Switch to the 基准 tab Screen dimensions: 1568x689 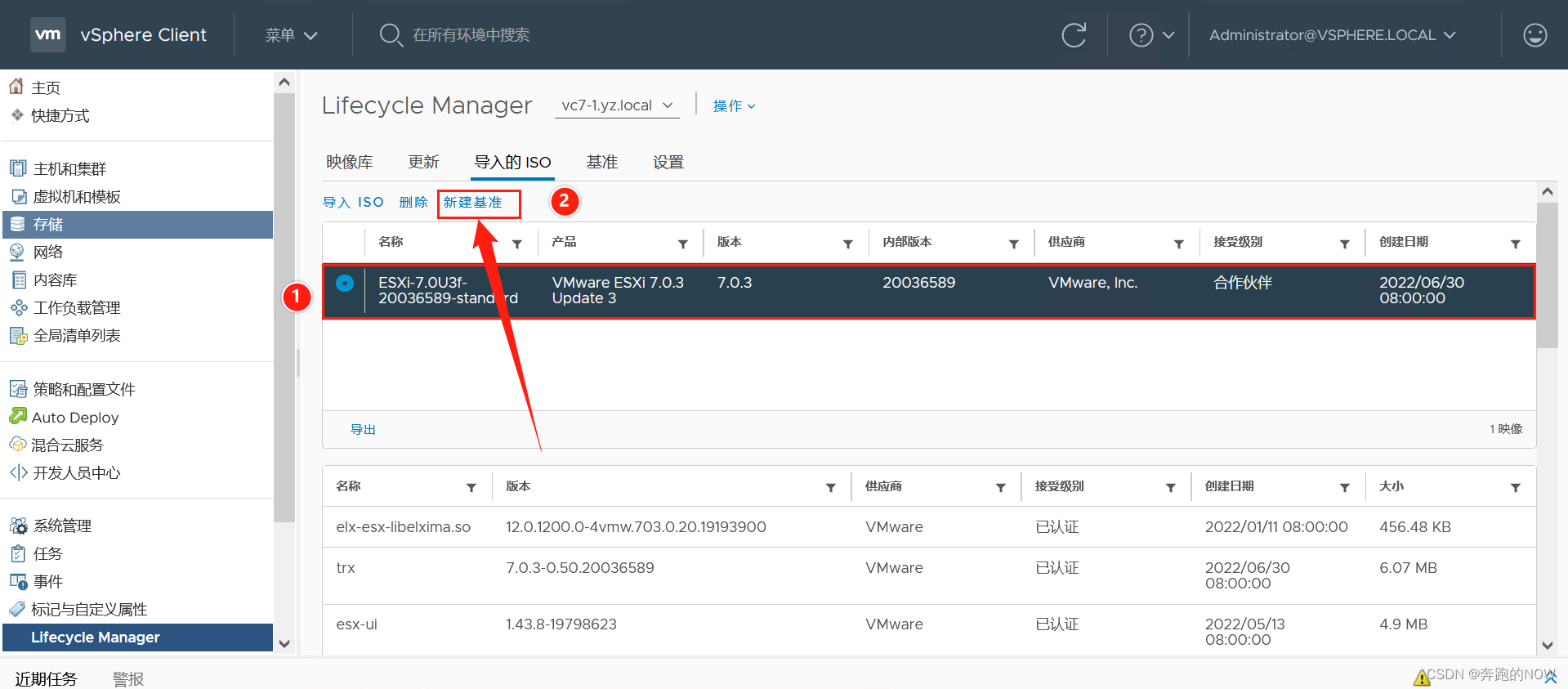pyautogui.click(x=602, y=162)
